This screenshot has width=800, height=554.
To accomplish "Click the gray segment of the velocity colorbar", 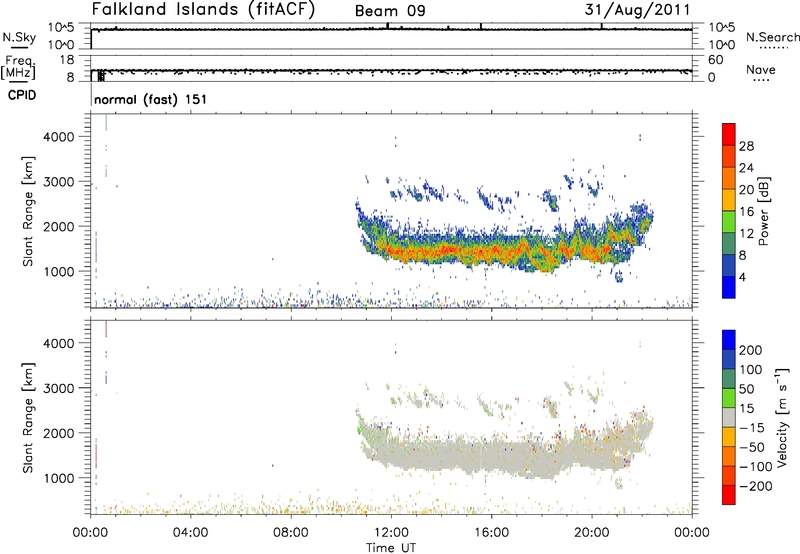I will (729, 417).
